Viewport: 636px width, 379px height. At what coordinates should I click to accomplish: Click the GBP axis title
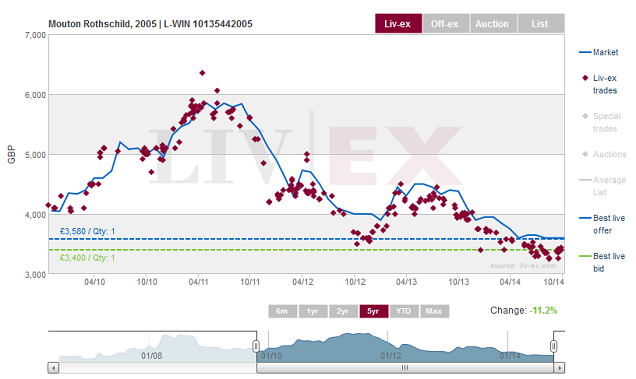click(x=11, y=155)
